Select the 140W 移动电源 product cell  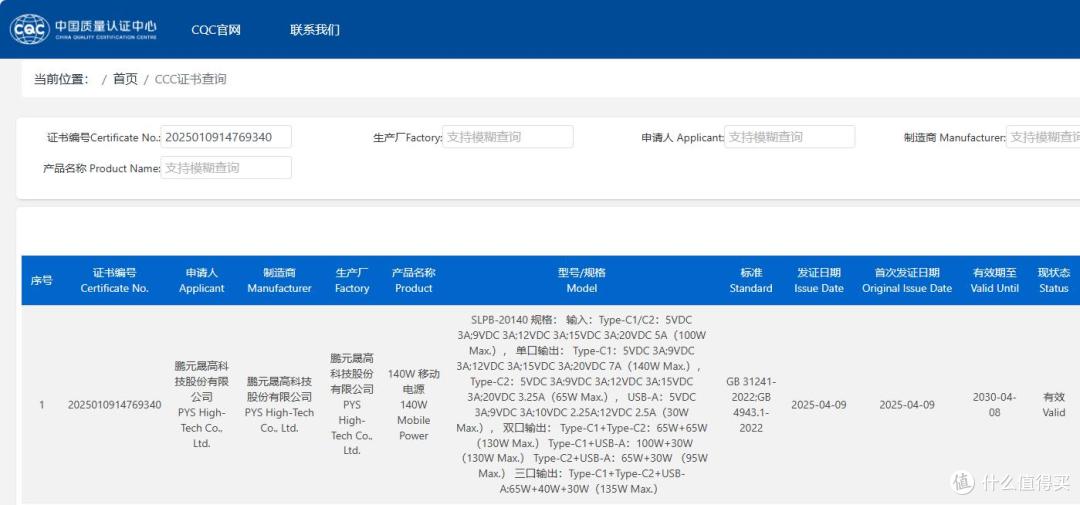(413, 404)
